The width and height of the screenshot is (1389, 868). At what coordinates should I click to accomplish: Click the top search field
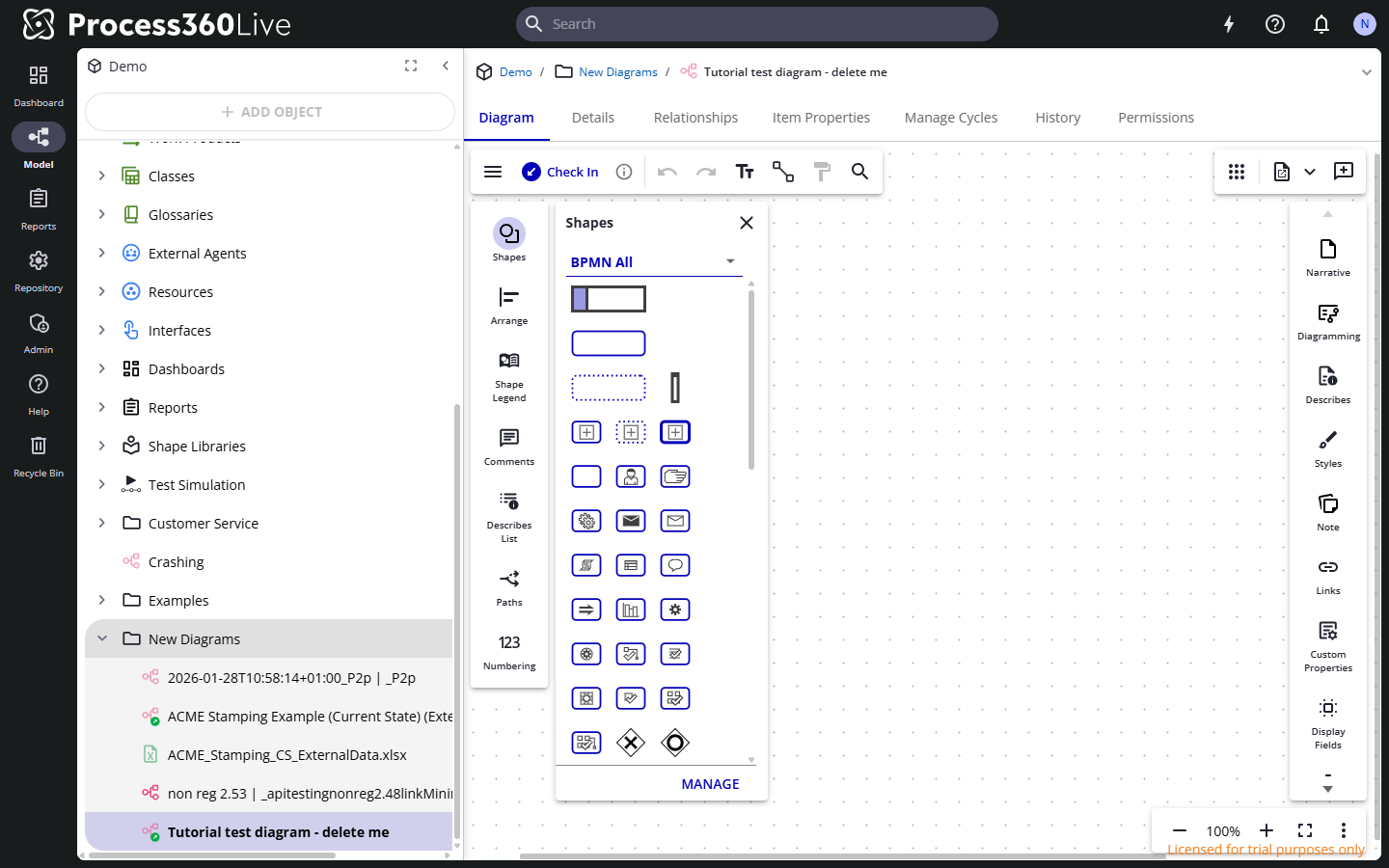757,24
